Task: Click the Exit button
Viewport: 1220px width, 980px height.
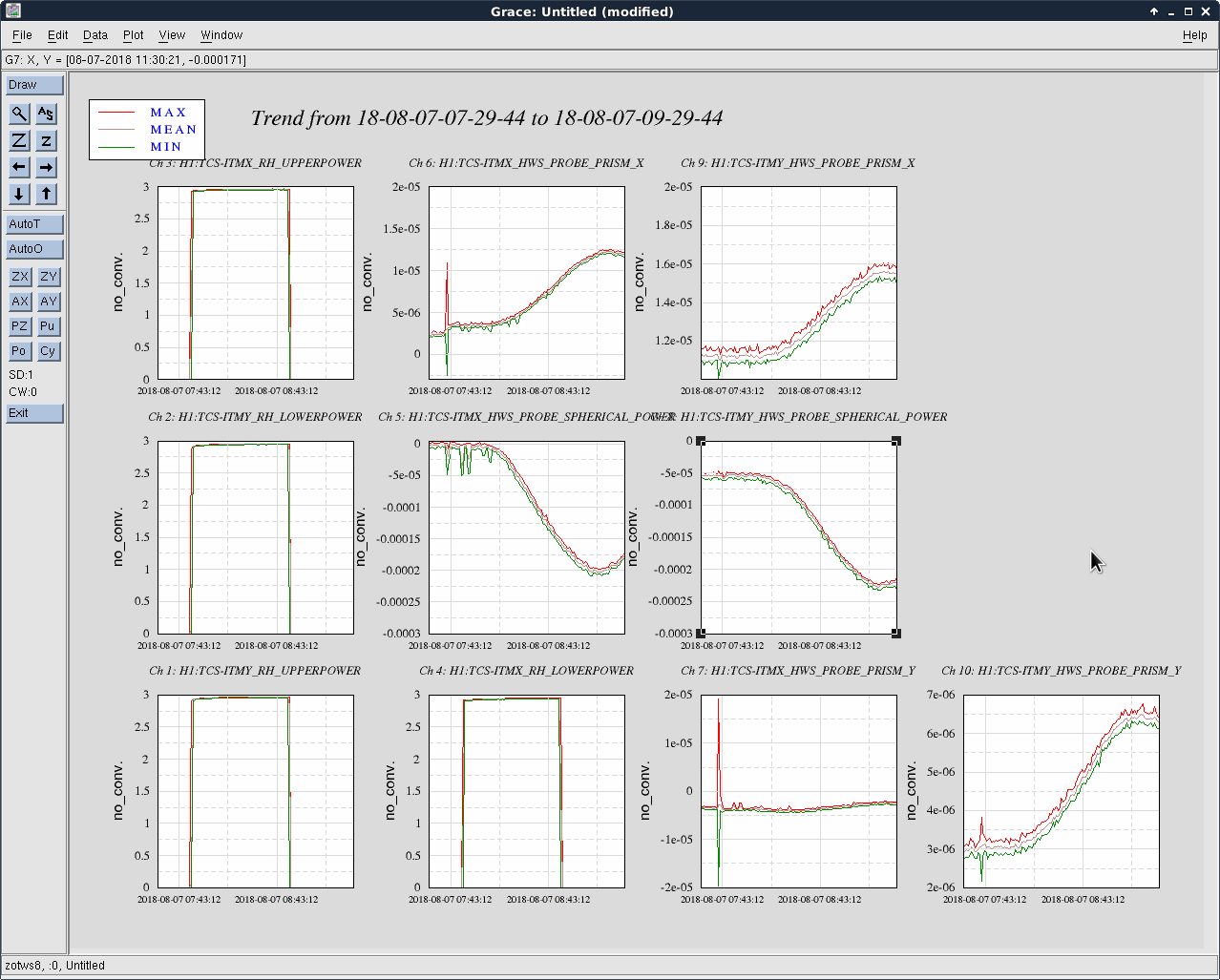Action: 35,413
